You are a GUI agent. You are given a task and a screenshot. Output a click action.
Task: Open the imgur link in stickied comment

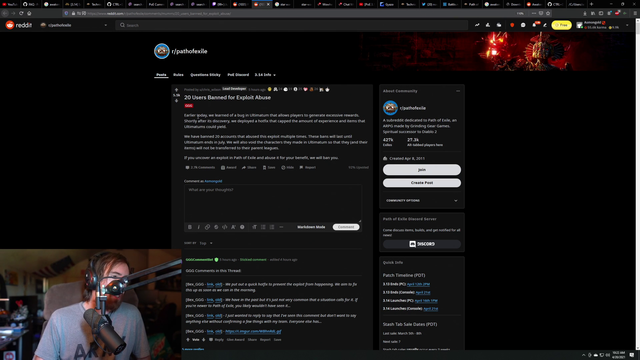pyautogui.click(x=253, y=331)
